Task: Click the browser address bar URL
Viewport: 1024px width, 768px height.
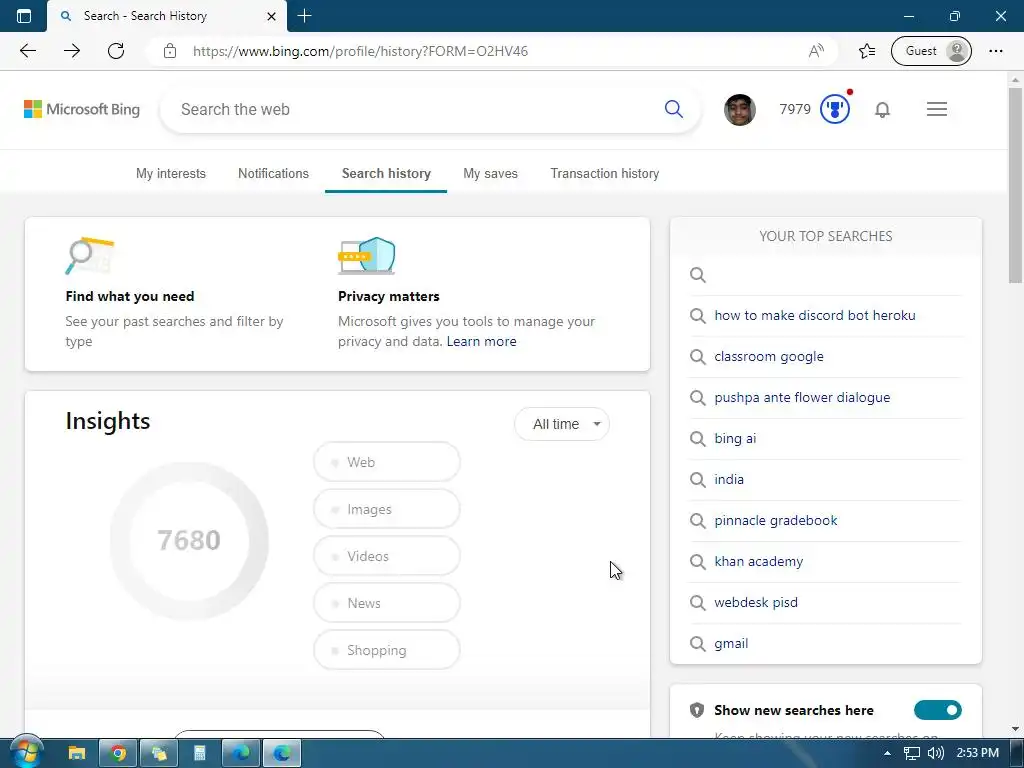Action: [x=360, y=51]
